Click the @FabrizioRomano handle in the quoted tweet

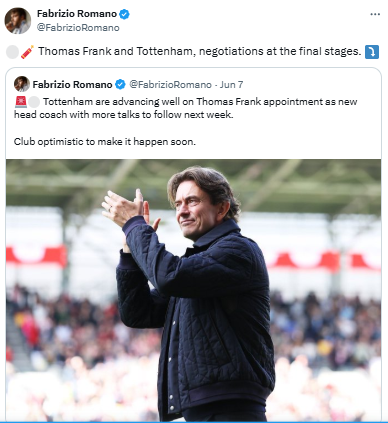tap(170, 85)
